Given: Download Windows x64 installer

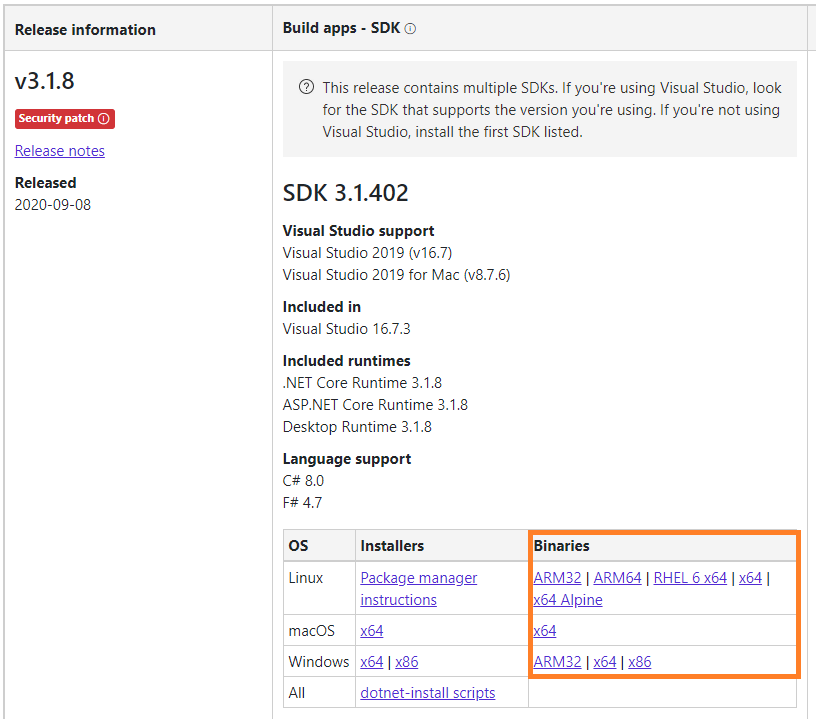Looking at the screenshot, I should [x=372, y=662].
